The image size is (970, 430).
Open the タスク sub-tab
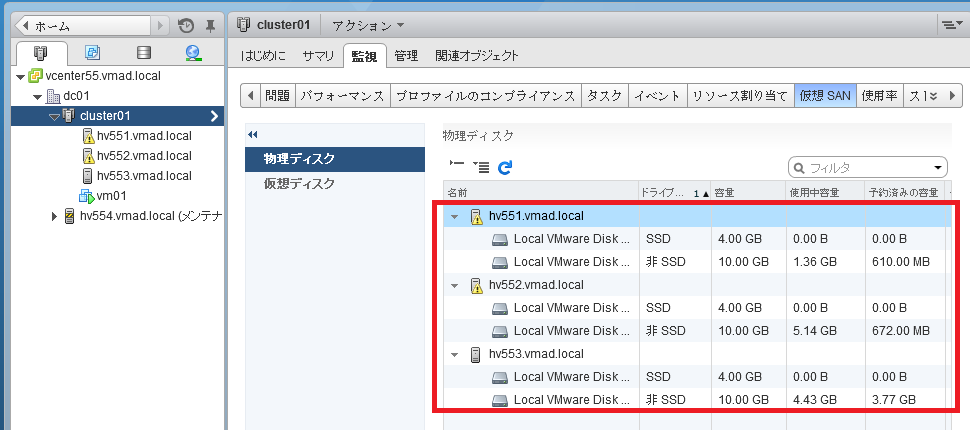pyautogui.click(x=604, y=96)
